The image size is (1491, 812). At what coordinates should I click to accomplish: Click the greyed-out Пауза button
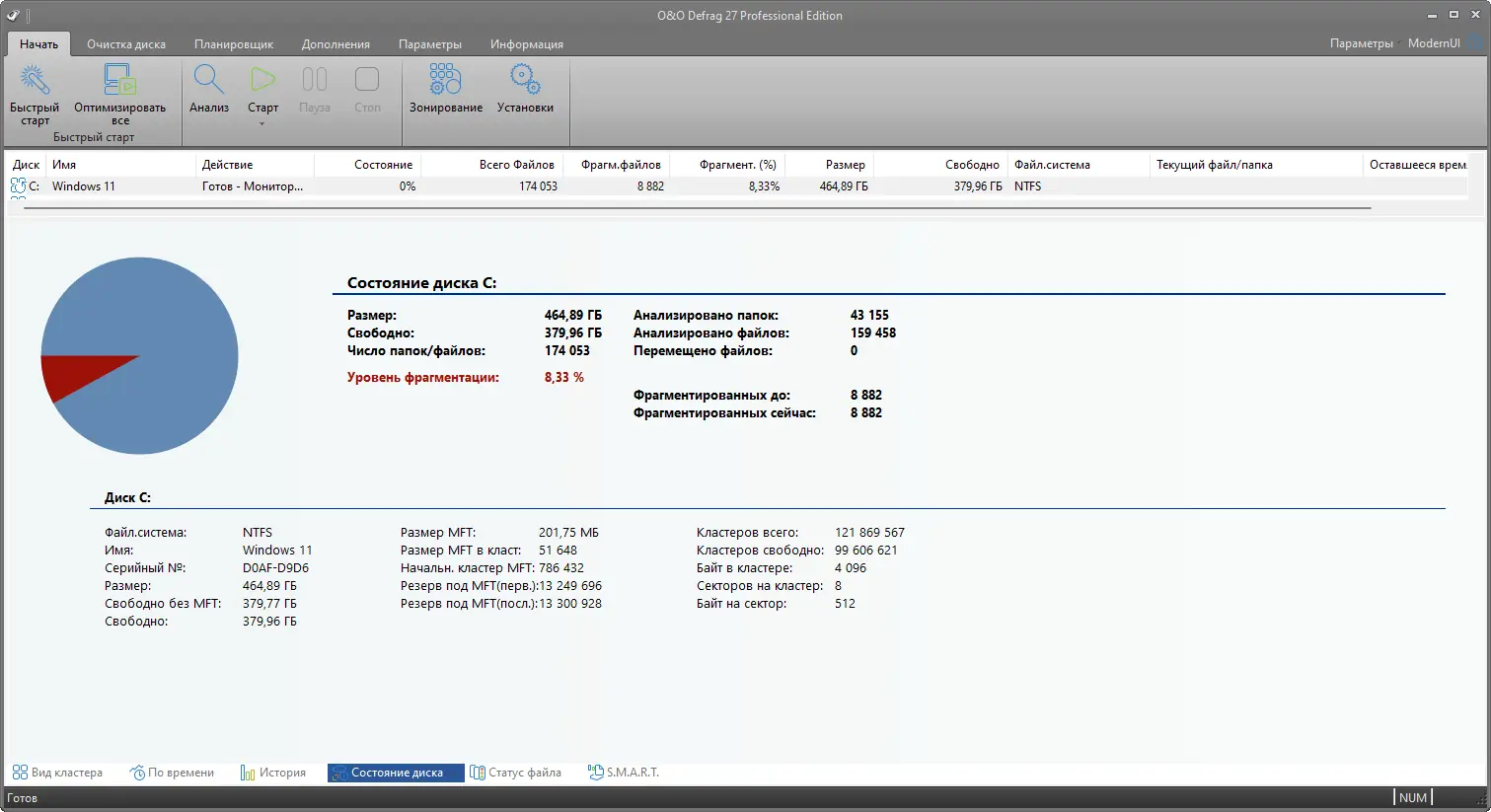point(315,91)
